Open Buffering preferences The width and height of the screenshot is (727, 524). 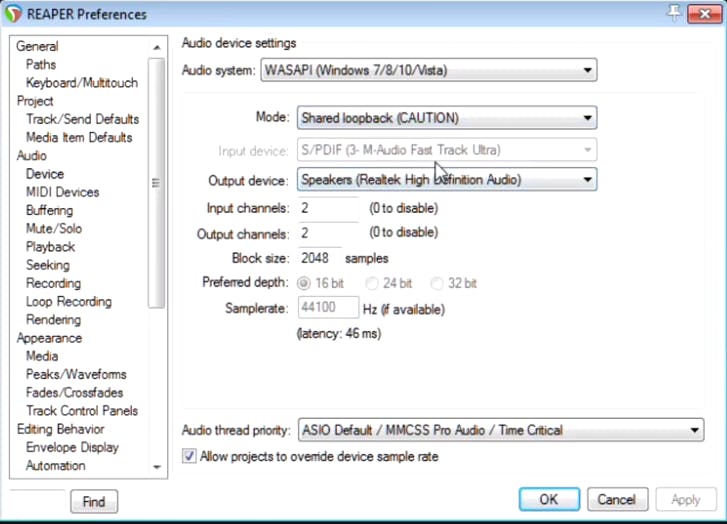(x=49, y=211)
